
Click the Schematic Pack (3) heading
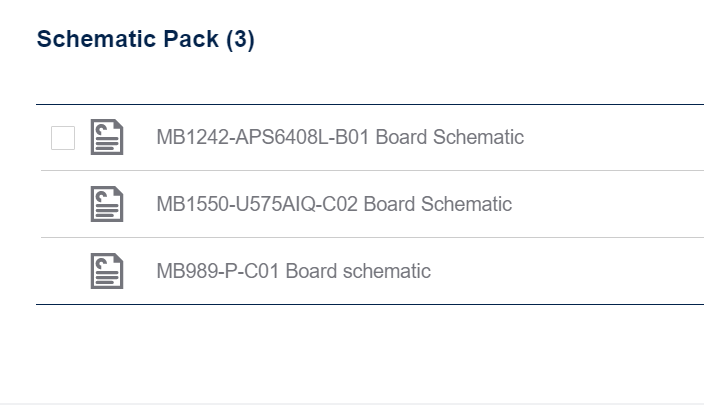[145, 39]
